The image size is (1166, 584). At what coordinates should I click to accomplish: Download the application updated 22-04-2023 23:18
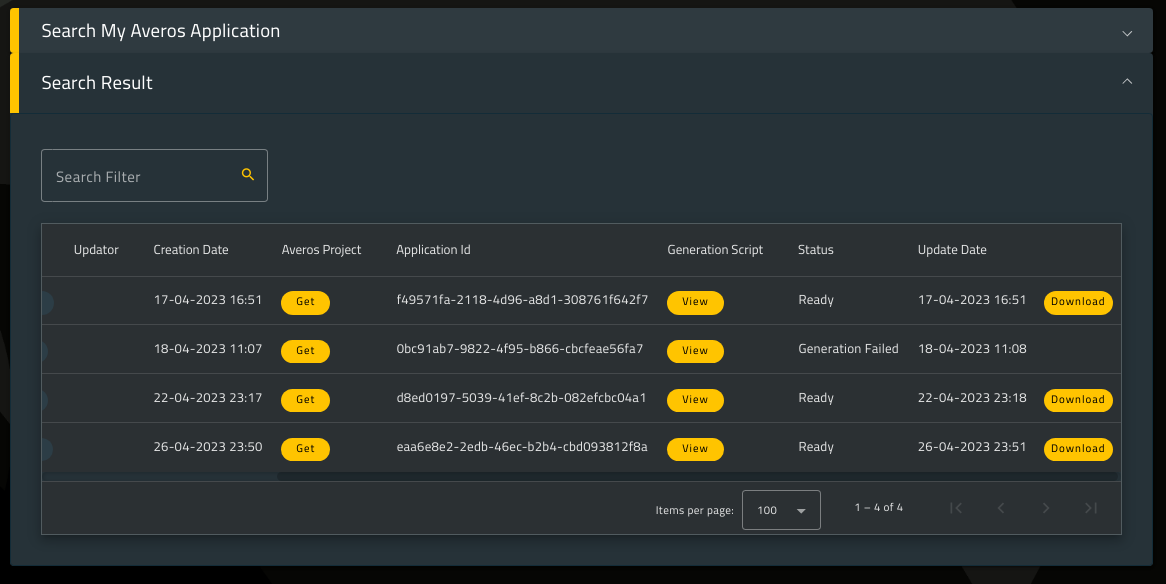(x=1078, y=400)
